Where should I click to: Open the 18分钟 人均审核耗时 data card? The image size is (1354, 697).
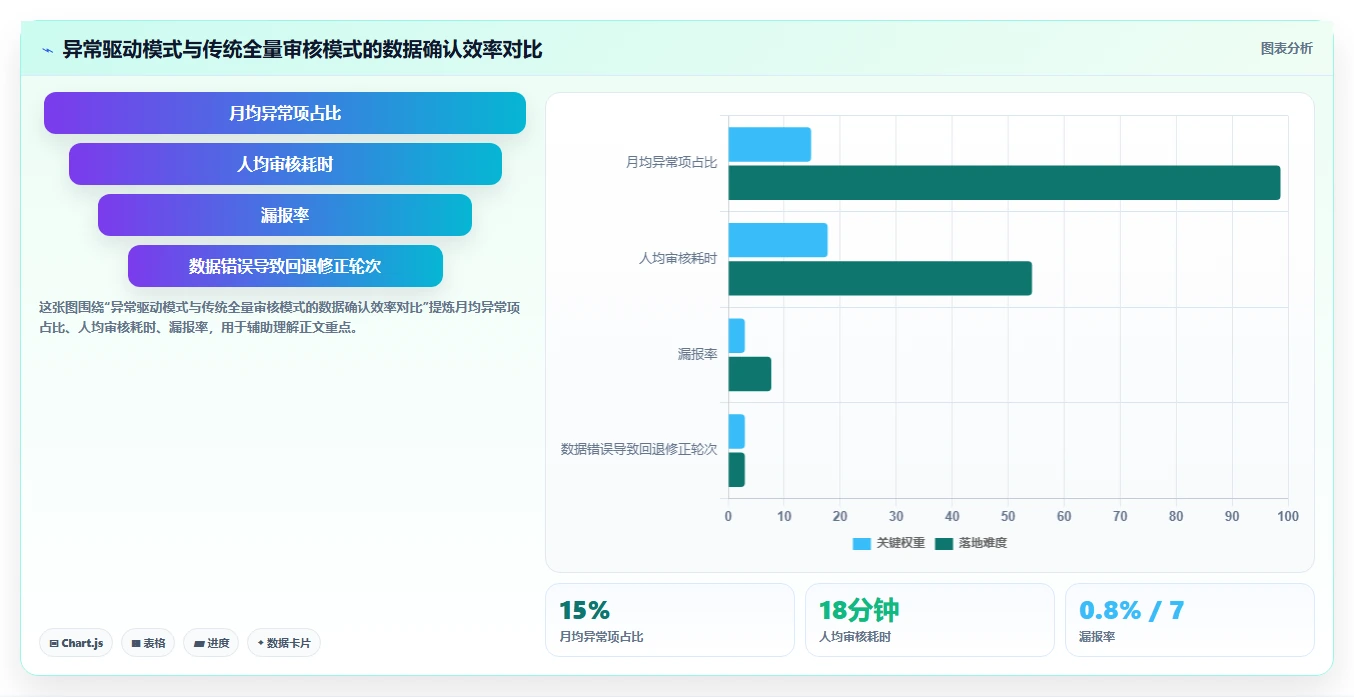coord(930,620)
